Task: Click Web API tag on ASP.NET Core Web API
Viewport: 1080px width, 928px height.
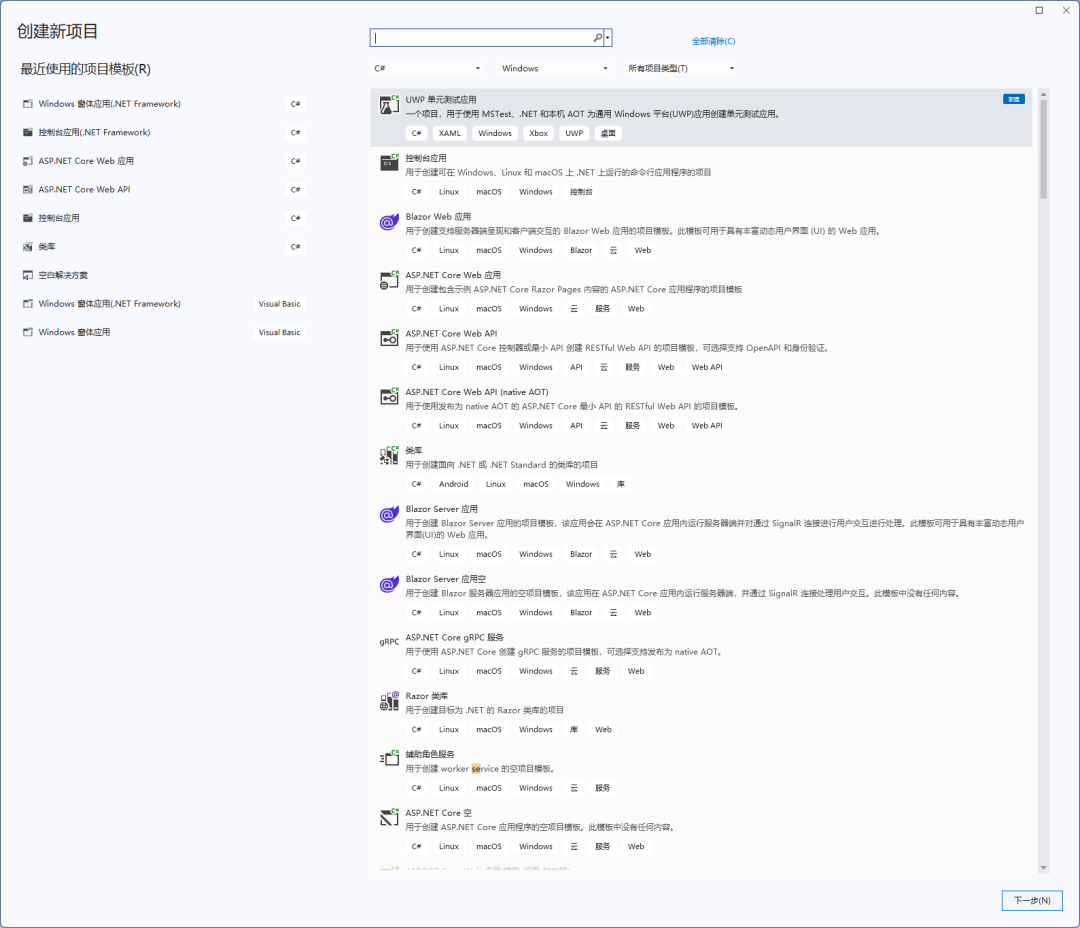Action: 707,367
